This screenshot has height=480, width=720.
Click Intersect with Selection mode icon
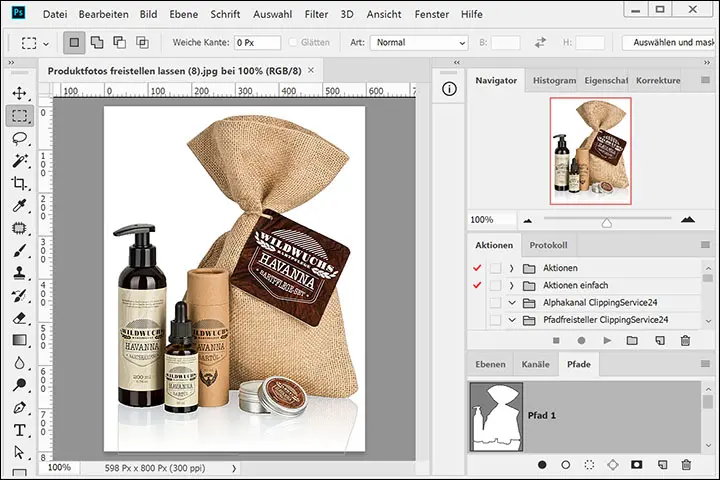click(142, 43)
